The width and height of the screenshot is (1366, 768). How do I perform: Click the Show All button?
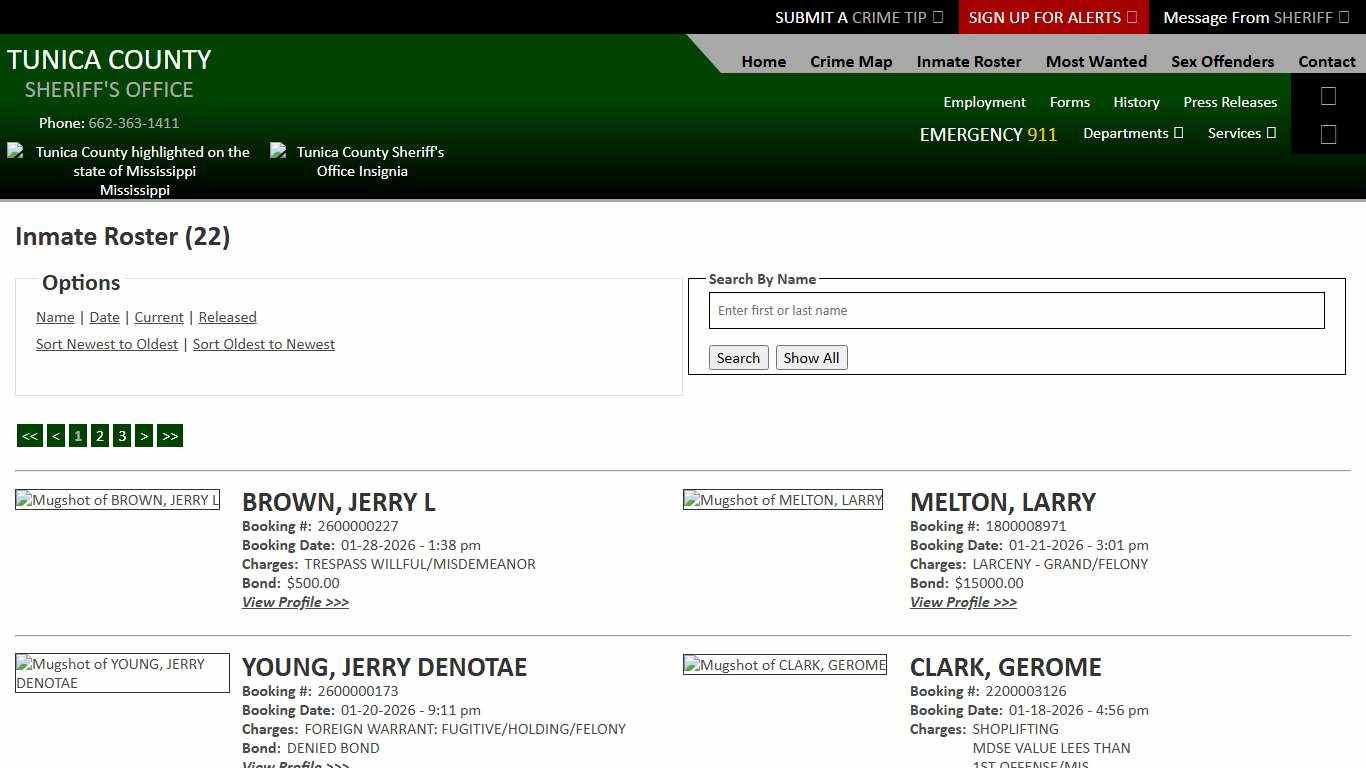point(811,357)
